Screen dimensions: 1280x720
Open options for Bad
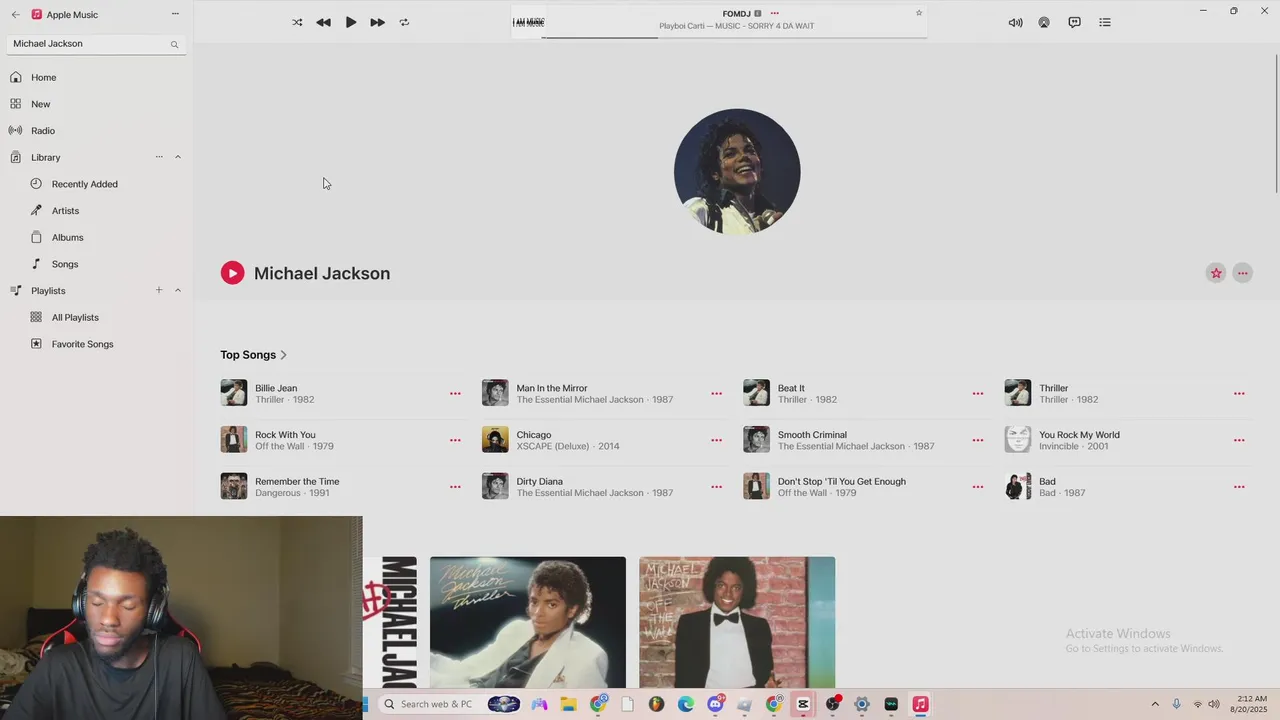1239,487
